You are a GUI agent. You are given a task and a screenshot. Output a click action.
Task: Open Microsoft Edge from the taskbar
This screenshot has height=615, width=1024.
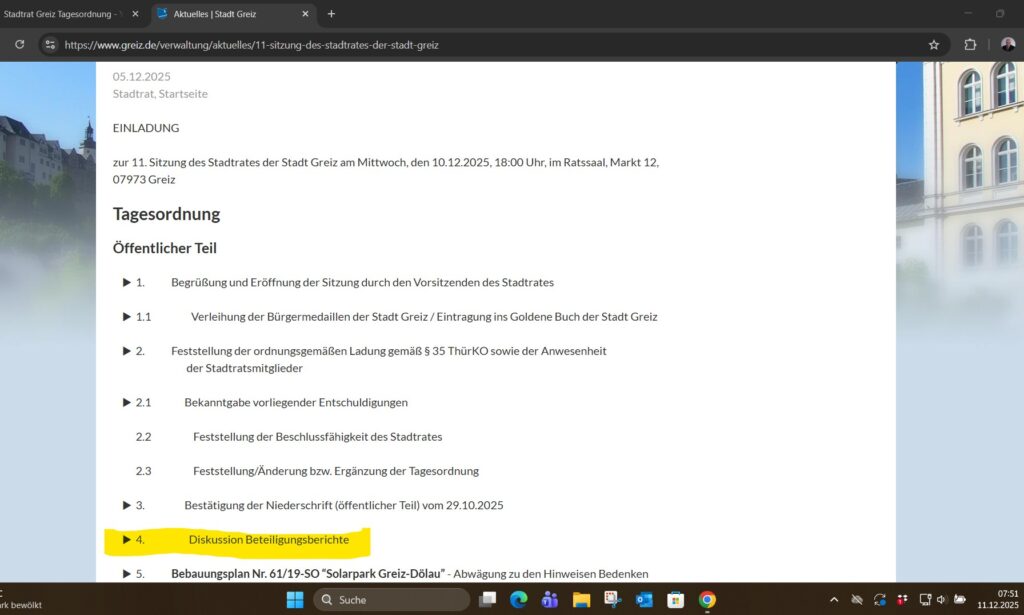[518, 600]
